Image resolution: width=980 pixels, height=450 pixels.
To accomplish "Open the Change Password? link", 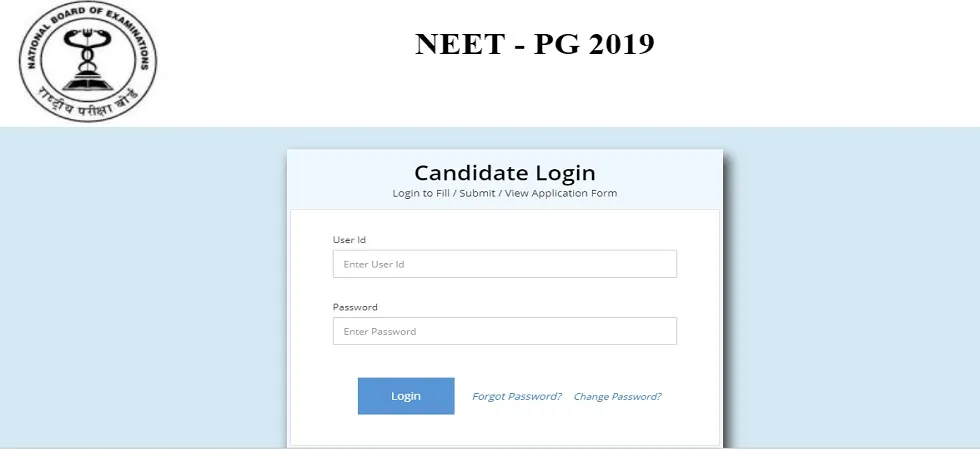I will [x=618, y=396].
